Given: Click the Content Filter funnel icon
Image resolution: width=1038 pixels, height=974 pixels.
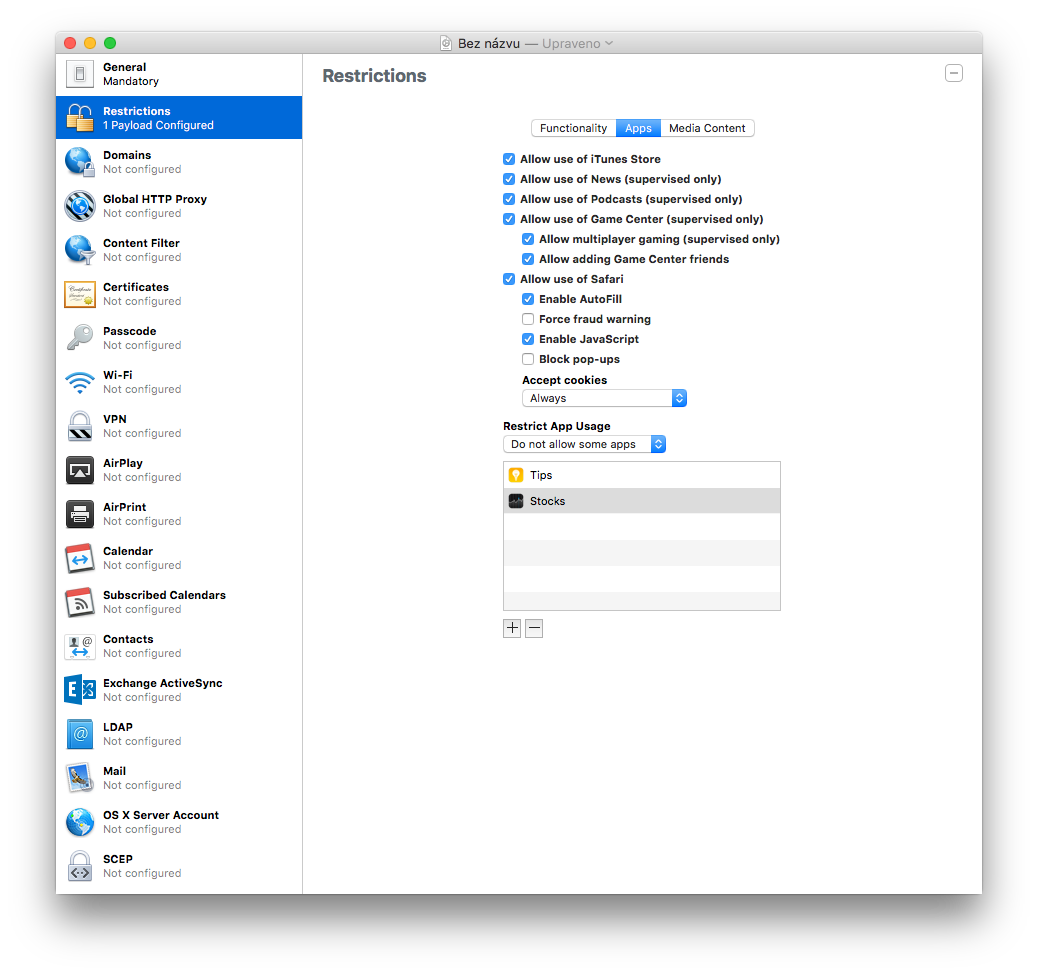Looking at the screenshot, I should (x=79, y=250).
